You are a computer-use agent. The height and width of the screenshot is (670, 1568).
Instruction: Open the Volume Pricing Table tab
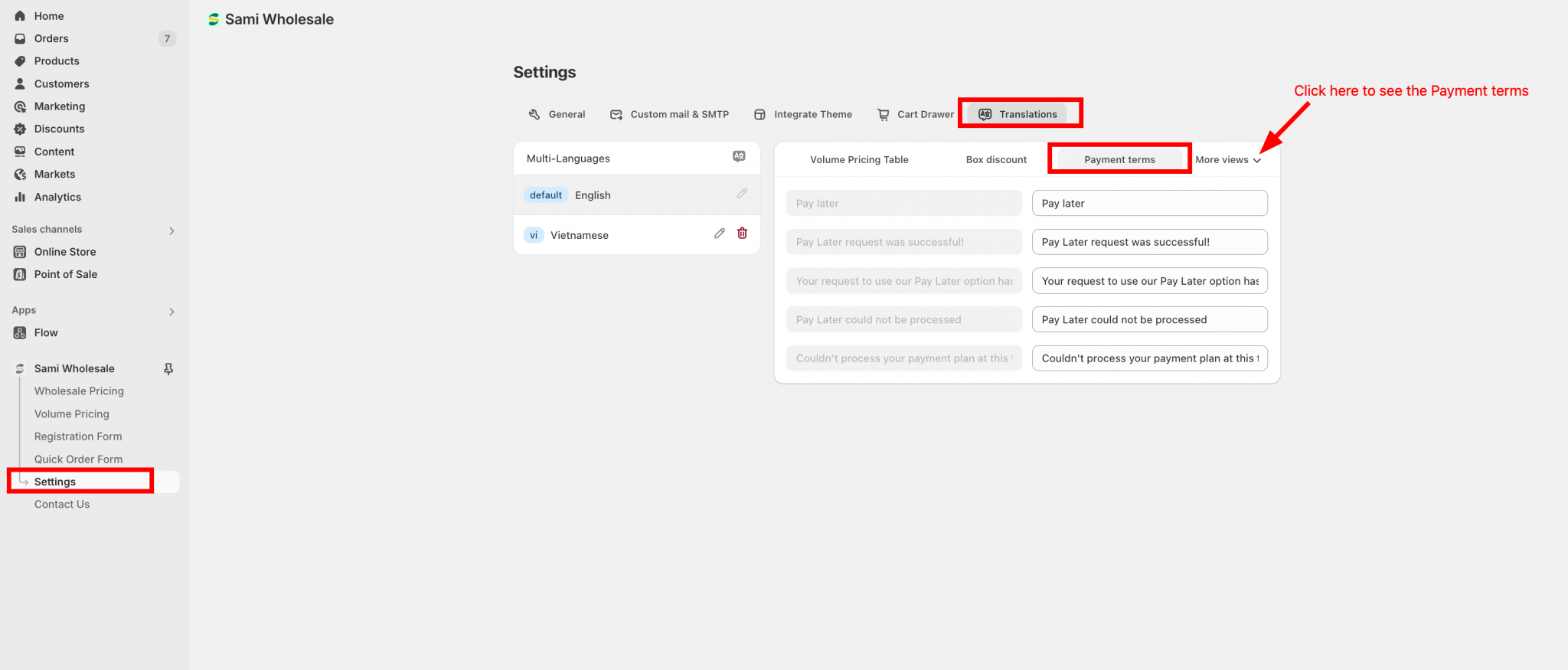coord(859,160)
